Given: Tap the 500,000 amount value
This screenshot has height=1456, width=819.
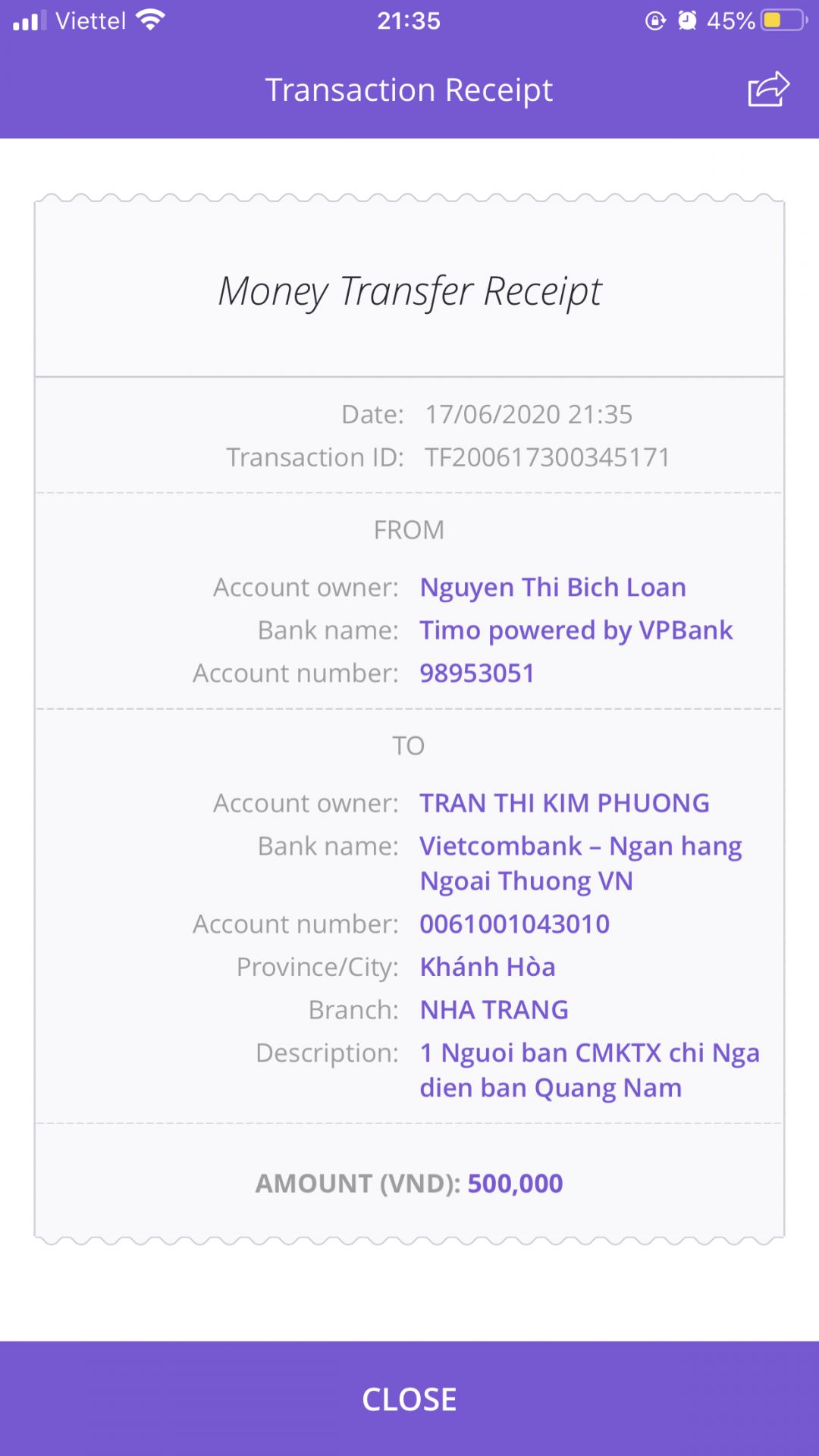Looking at the screenshot, I should coord(515,1183).
